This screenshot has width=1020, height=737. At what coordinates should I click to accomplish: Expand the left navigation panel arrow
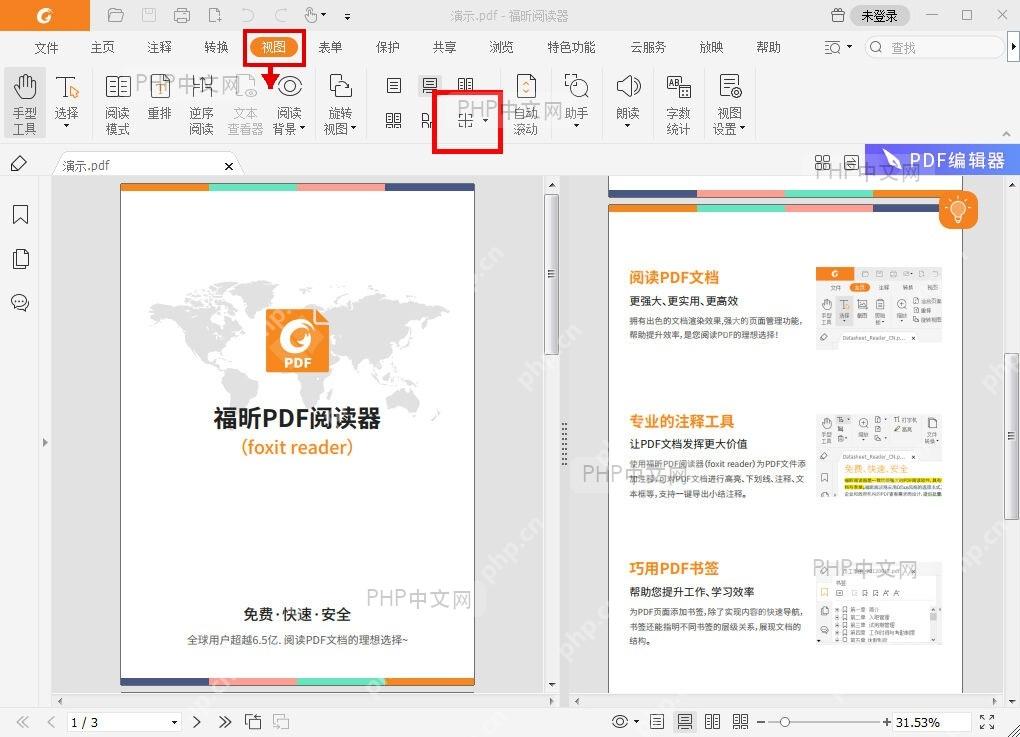click(45, 442)
